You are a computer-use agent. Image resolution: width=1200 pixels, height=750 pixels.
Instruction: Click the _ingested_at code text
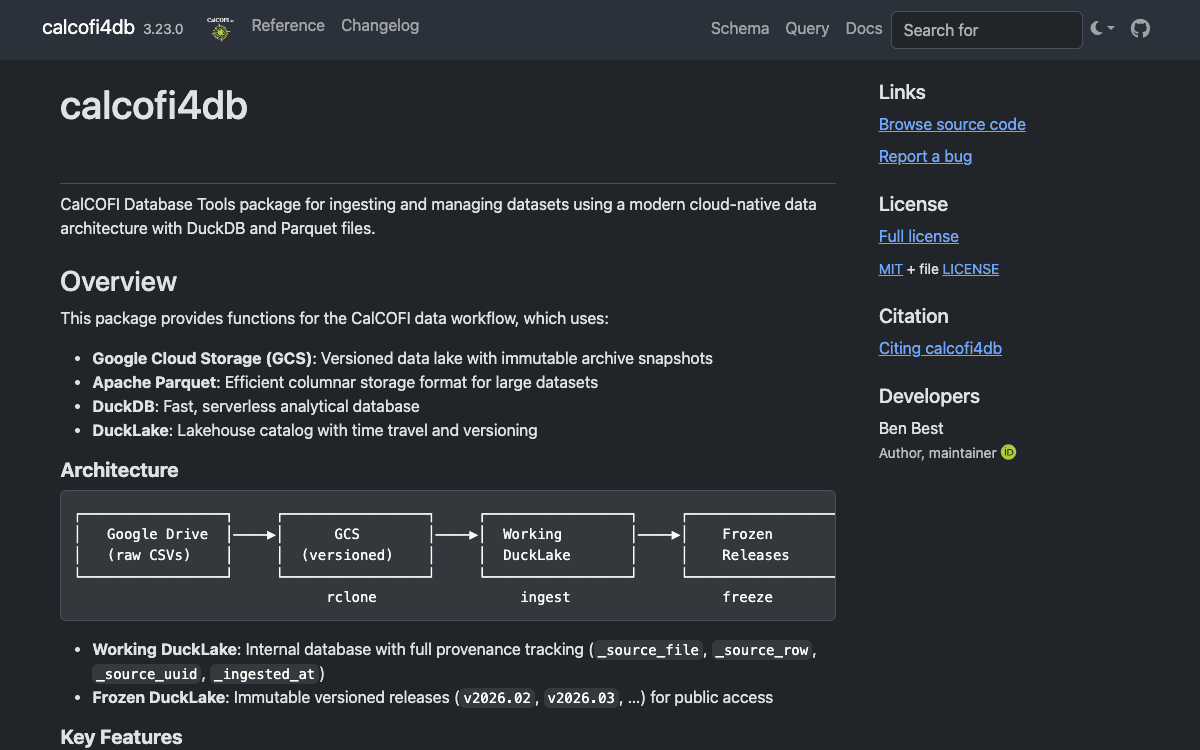(x=264, y=674)
